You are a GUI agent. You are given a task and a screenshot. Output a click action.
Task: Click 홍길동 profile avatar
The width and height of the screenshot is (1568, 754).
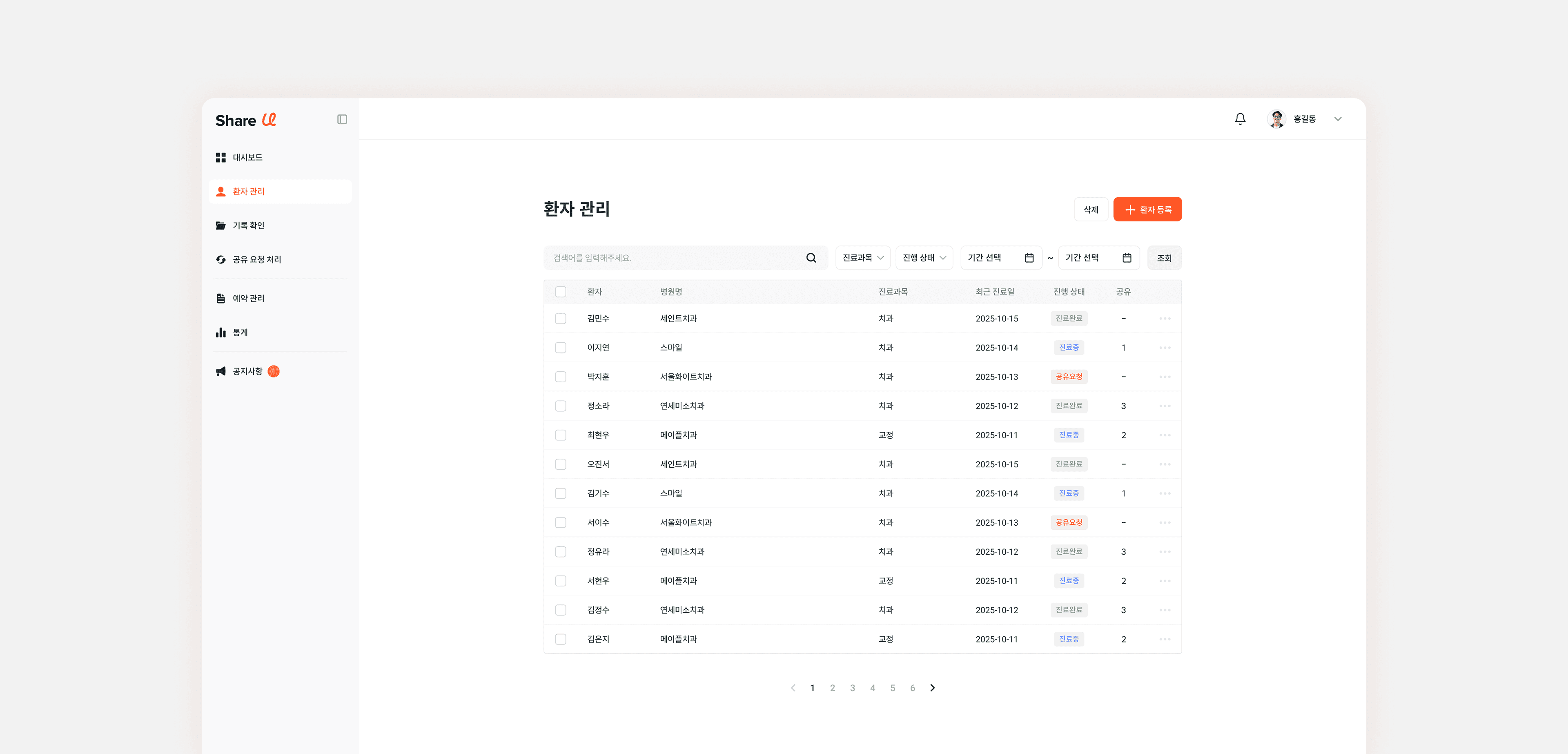[1276, 119]
